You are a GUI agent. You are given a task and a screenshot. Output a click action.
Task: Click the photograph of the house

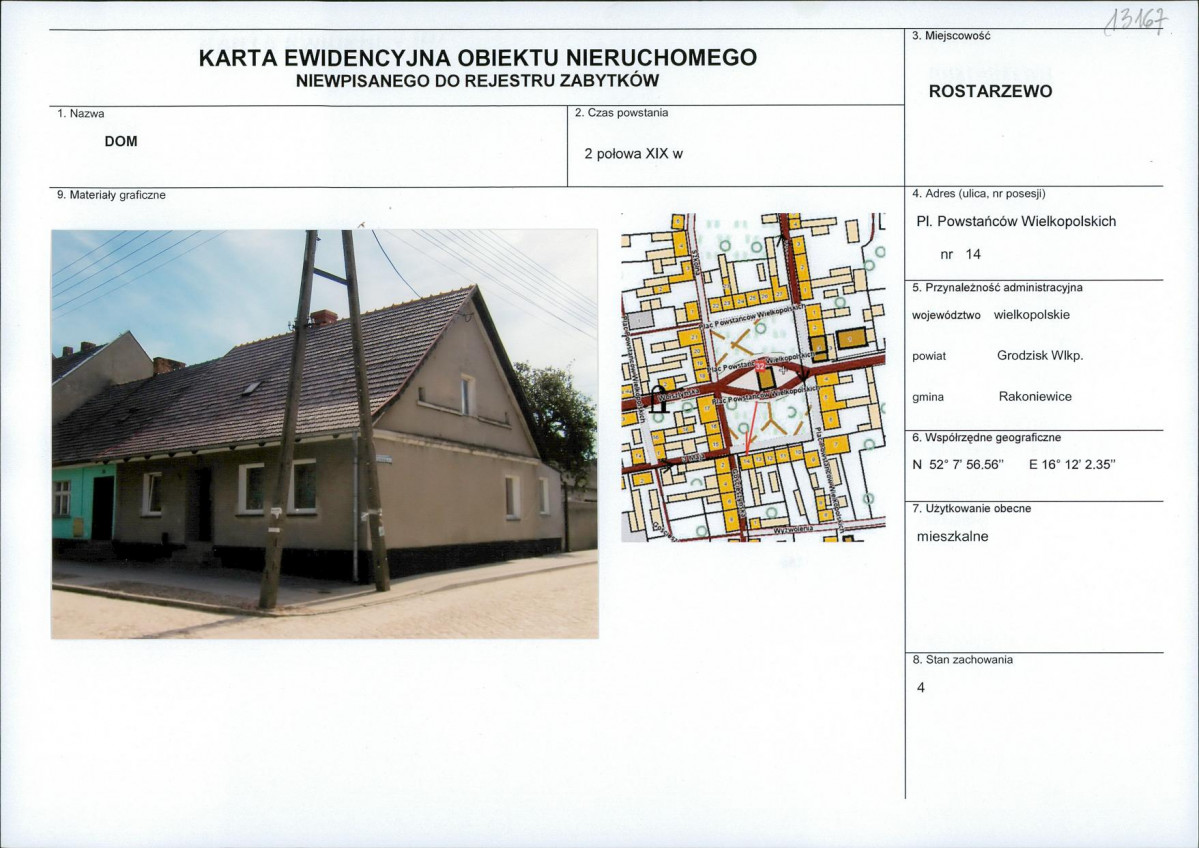pos(325,434)
